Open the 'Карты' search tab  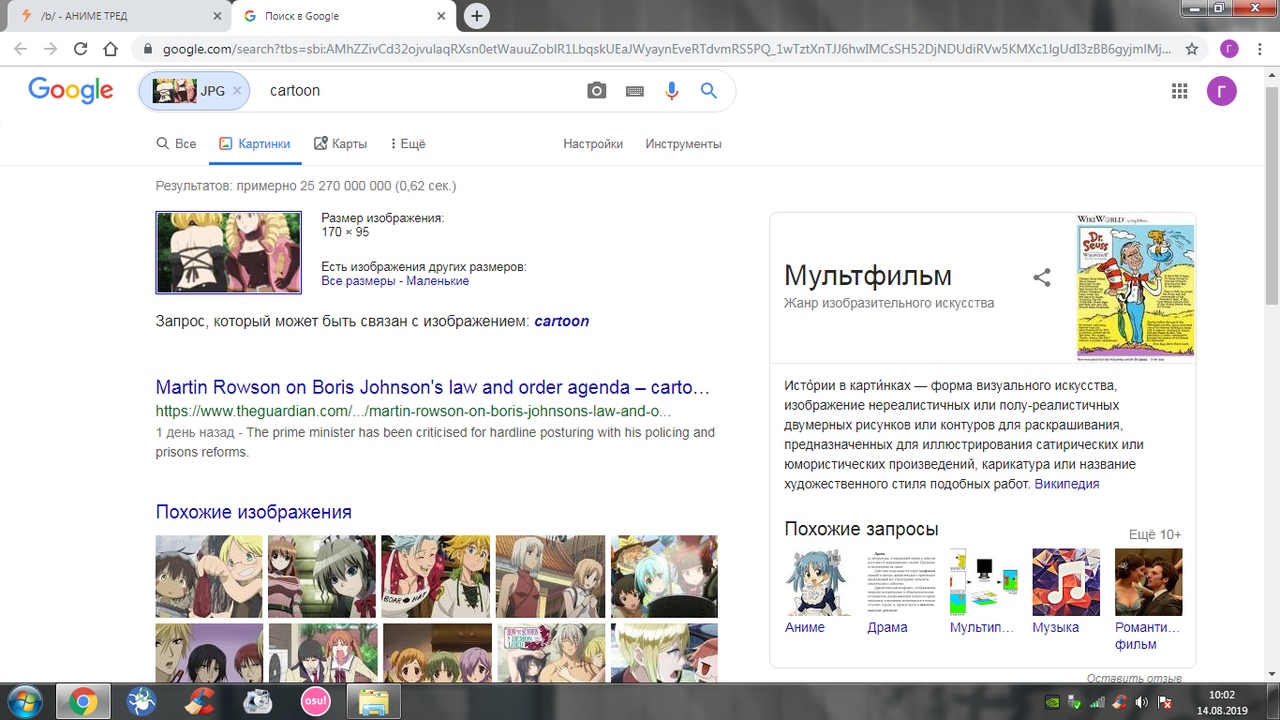pyautogui.click(x=340, y=144)
